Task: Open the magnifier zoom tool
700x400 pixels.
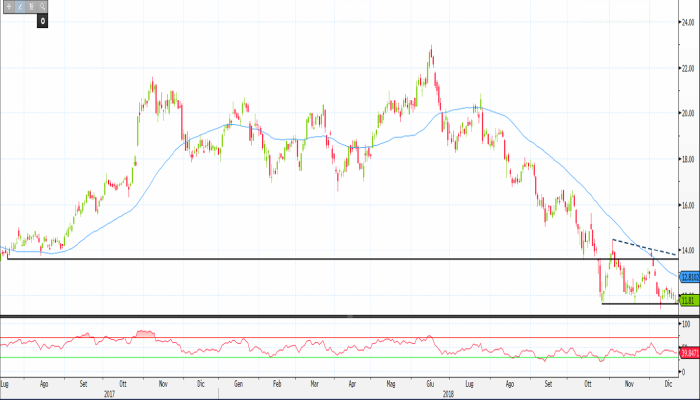Action: 43,6
